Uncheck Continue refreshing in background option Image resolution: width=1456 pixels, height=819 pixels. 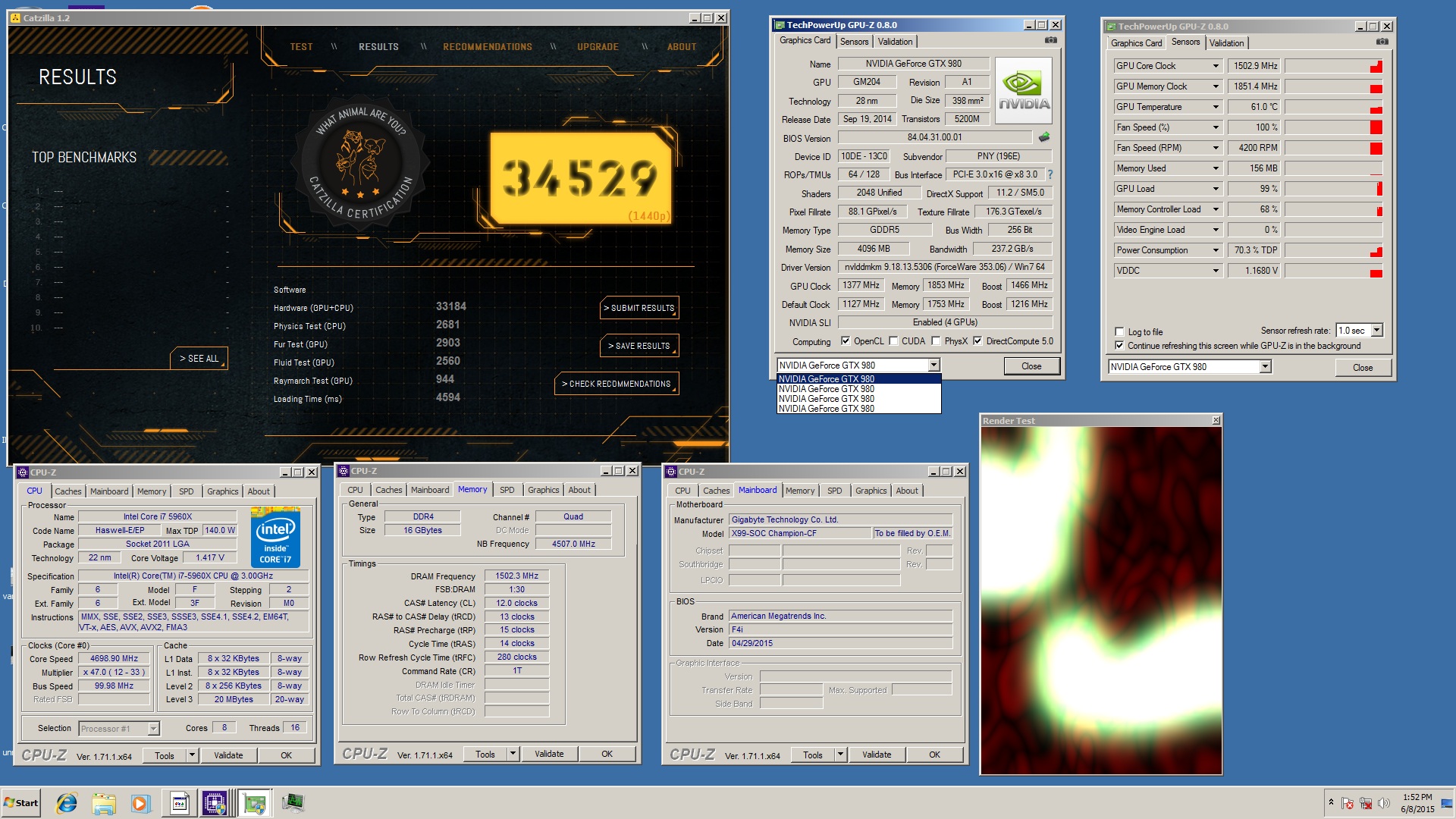[1119, 346]
